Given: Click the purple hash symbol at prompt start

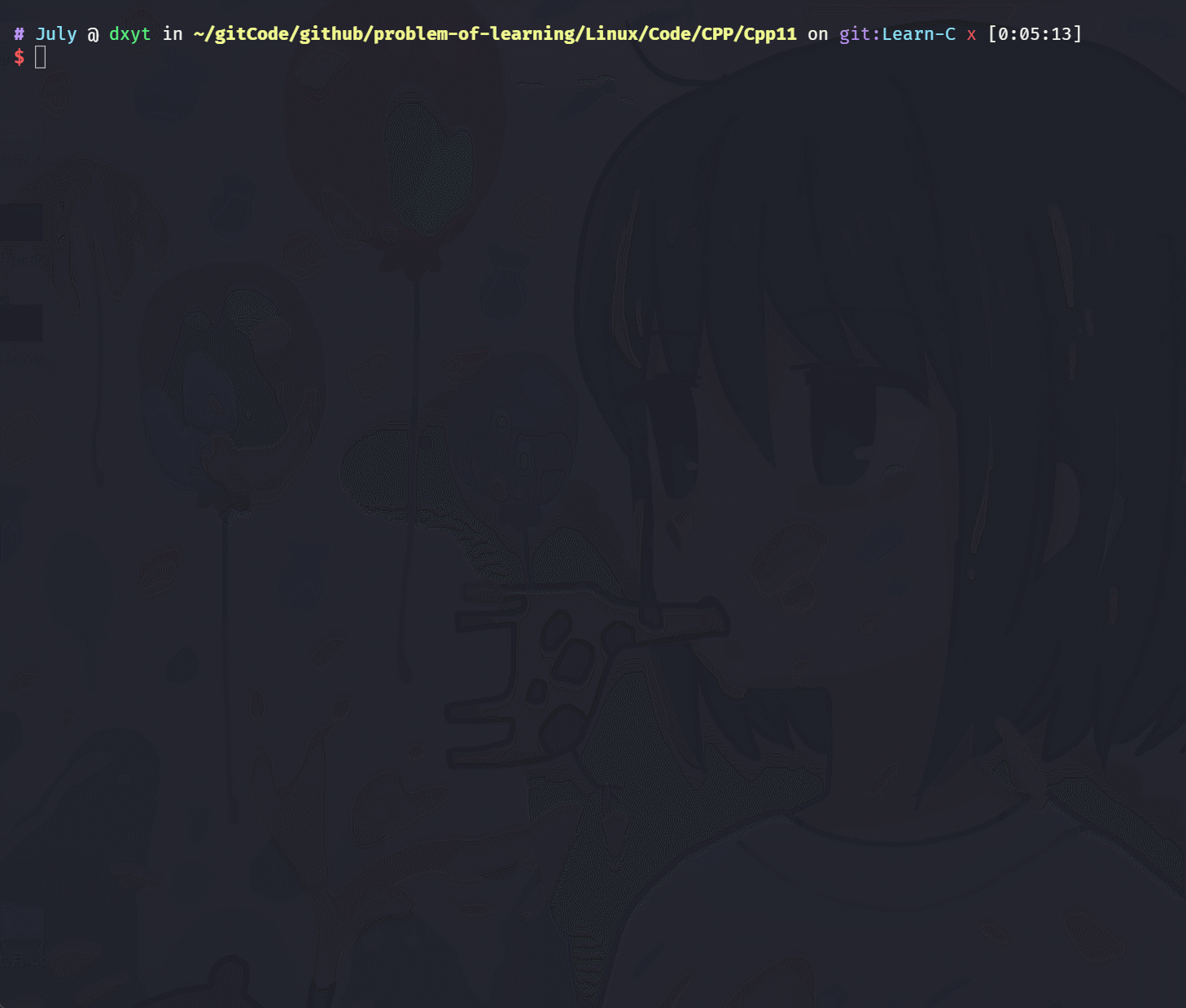Looking at the screenshot, I should tap(19, 34).
